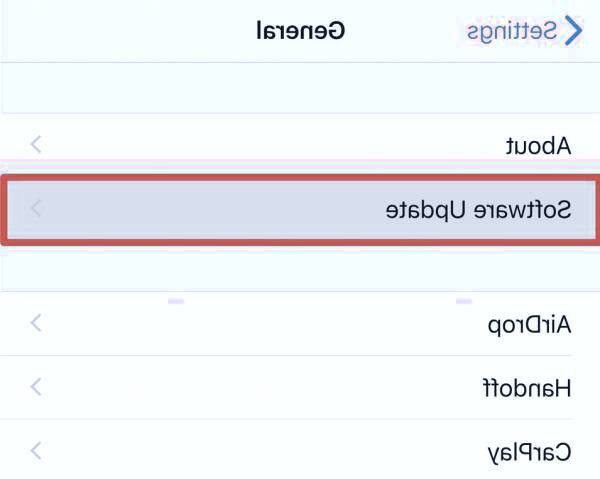Click the CarPlay row chevron
600x479 pixels.
coord(36,451)
